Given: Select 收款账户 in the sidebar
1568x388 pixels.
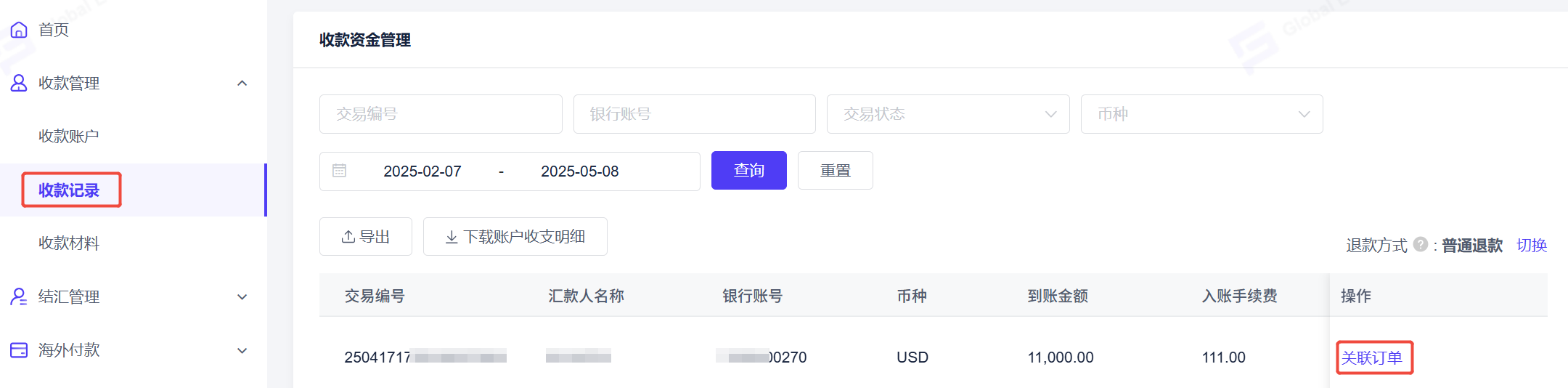Looking at the screenshot, I should pyautogui.click(x=69, y=137).
